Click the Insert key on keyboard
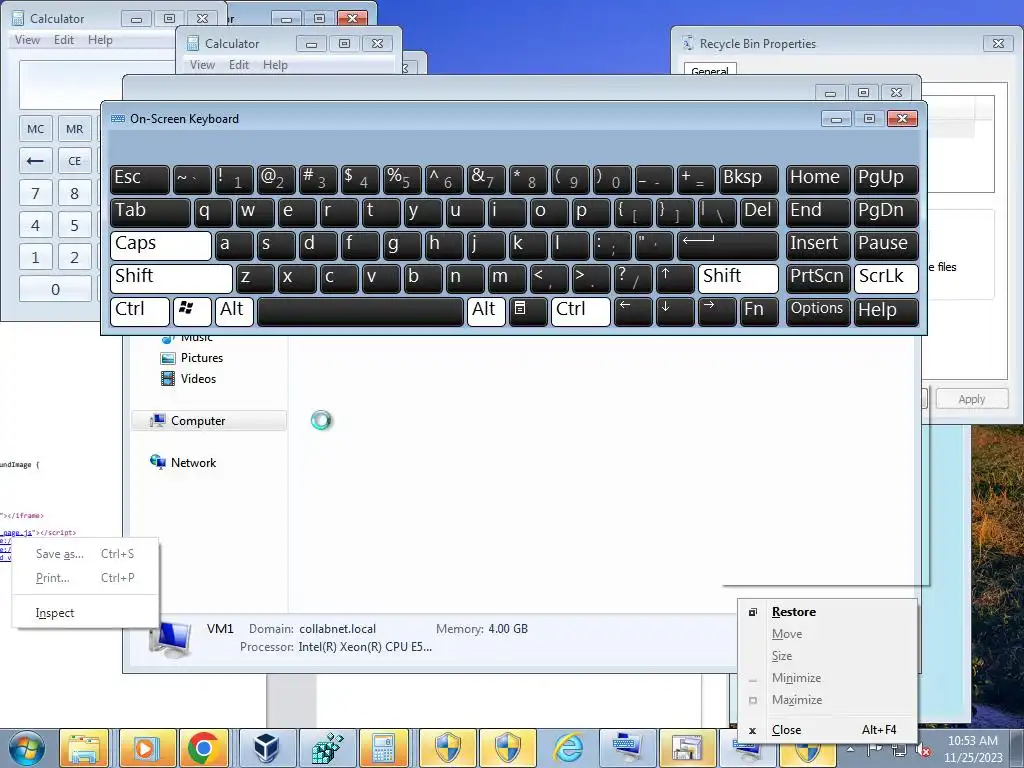This screenshot has width=1024, height=768. click(818, 245)
